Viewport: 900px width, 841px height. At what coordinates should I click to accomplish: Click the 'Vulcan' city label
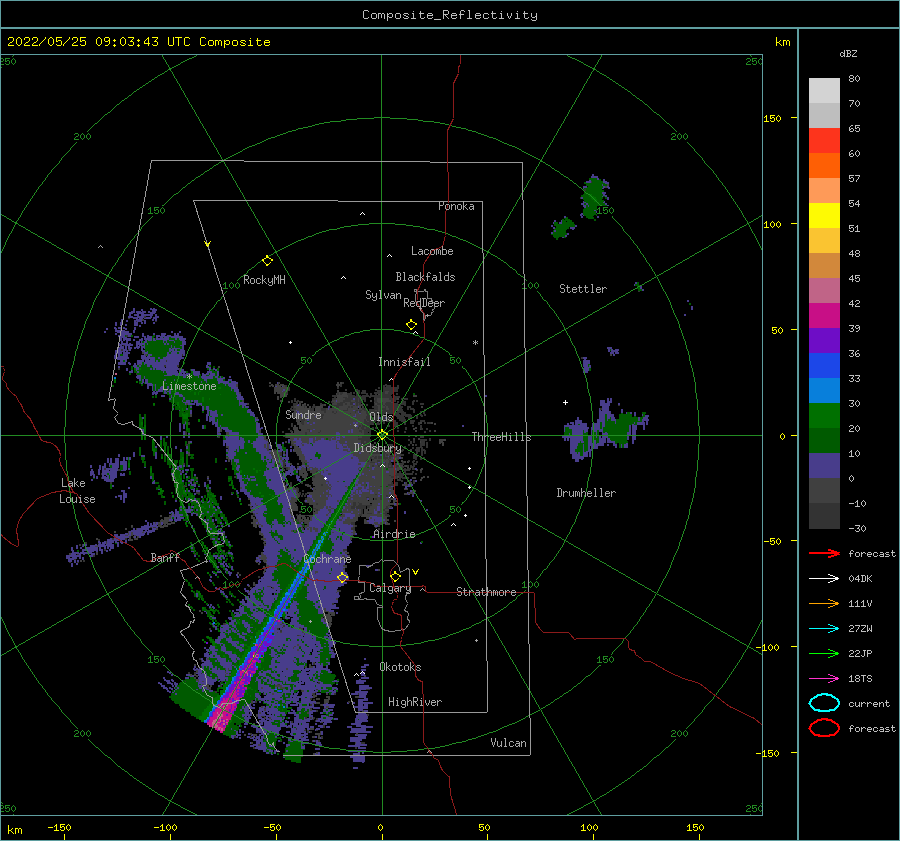508,743
